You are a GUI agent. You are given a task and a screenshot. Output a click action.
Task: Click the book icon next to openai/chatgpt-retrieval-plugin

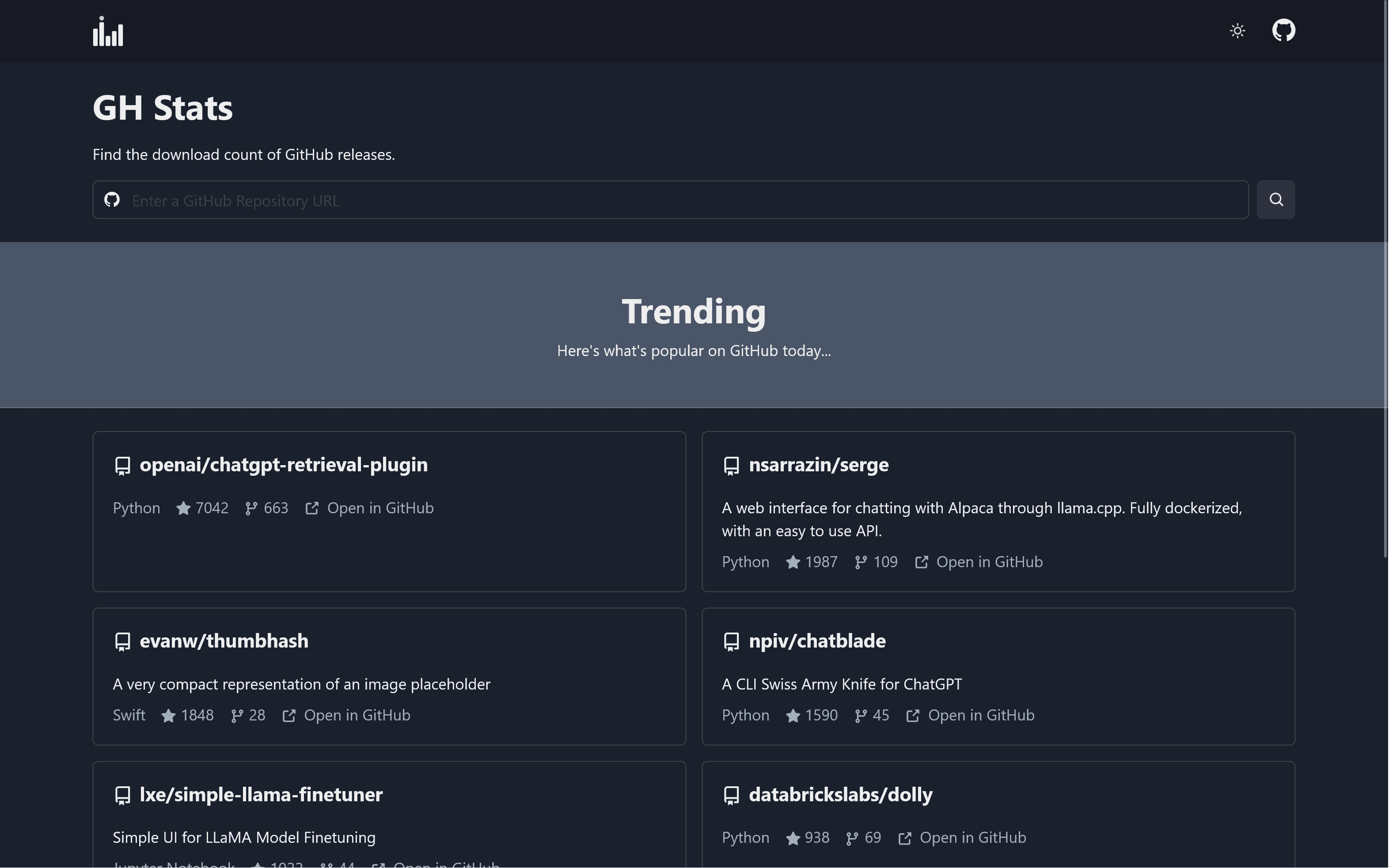[x=122, y=465]
